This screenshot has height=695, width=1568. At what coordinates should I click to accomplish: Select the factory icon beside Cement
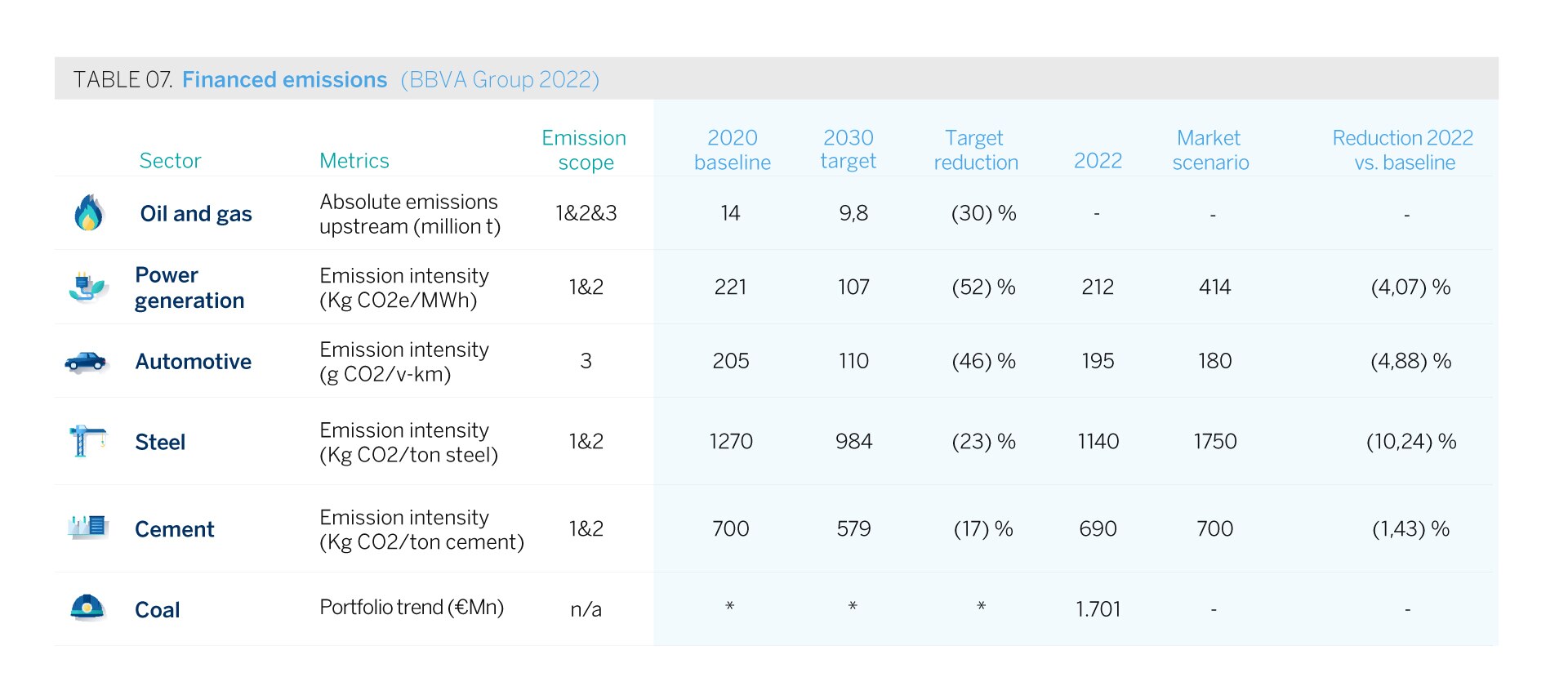coord(88,527)
